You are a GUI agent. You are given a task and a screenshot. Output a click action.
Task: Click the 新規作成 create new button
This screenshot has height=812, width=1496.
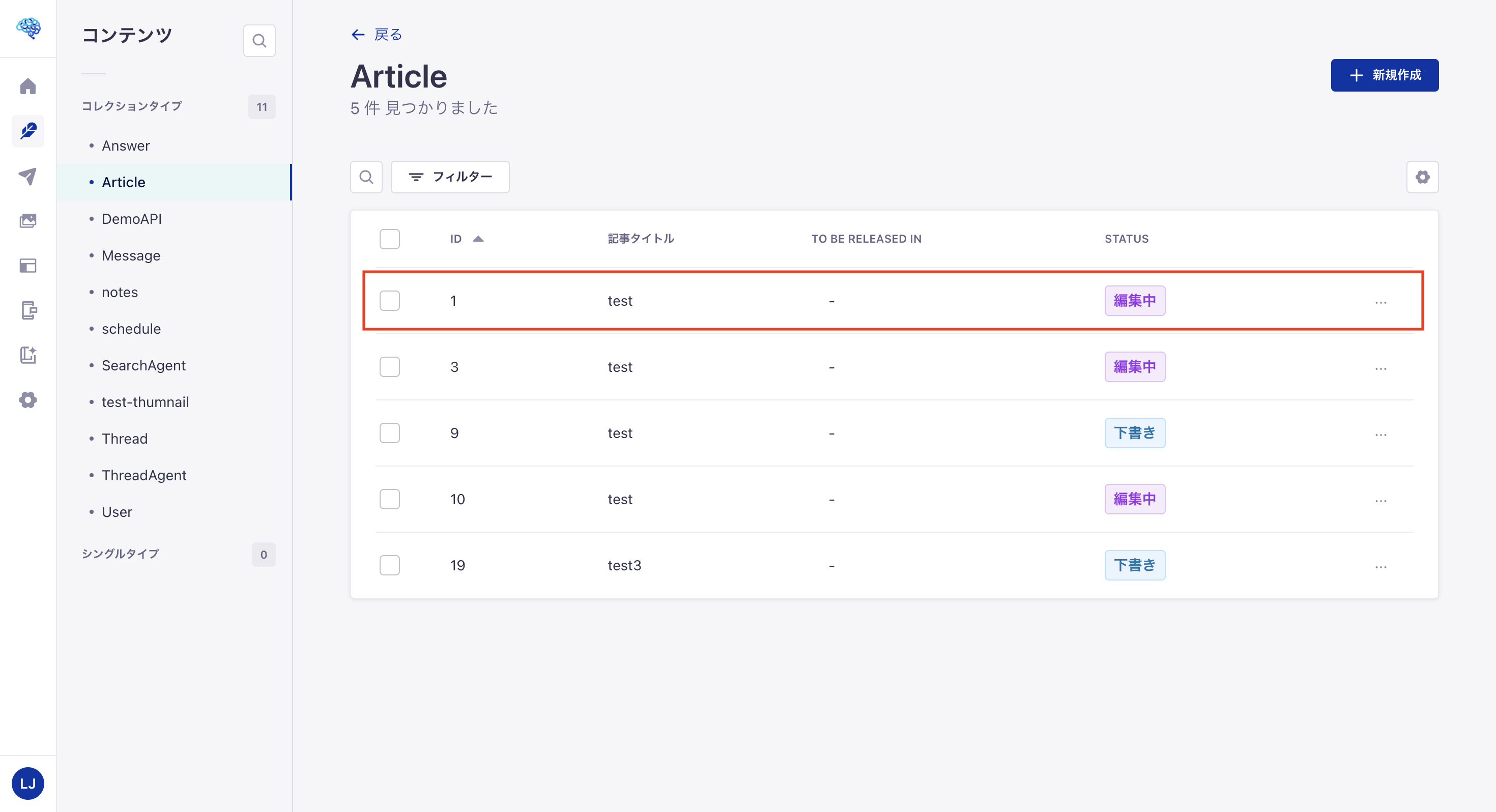(1384, 75)
